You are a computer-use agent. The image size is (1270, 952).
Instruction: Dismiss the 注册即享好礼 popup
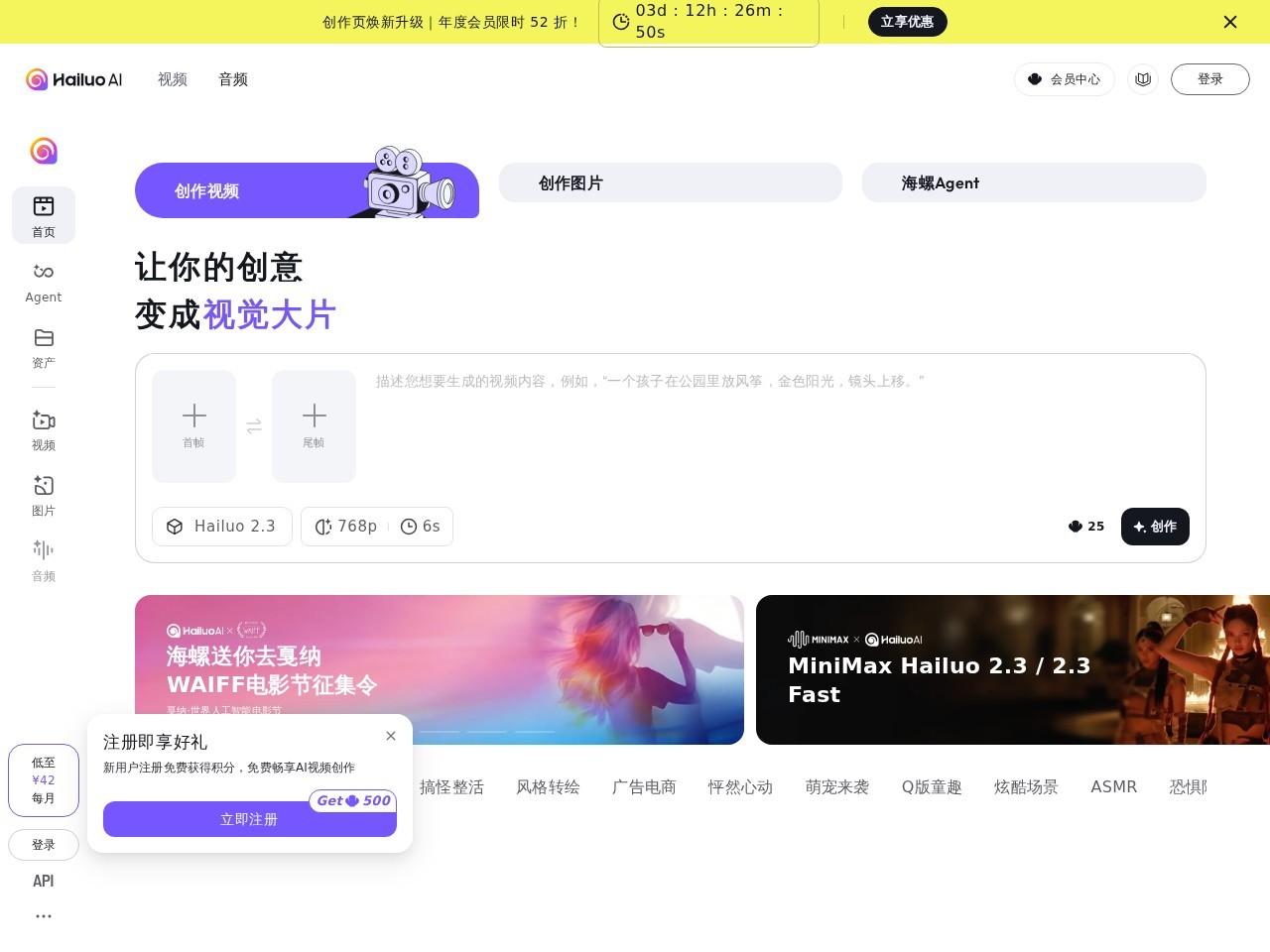point(391,736)
